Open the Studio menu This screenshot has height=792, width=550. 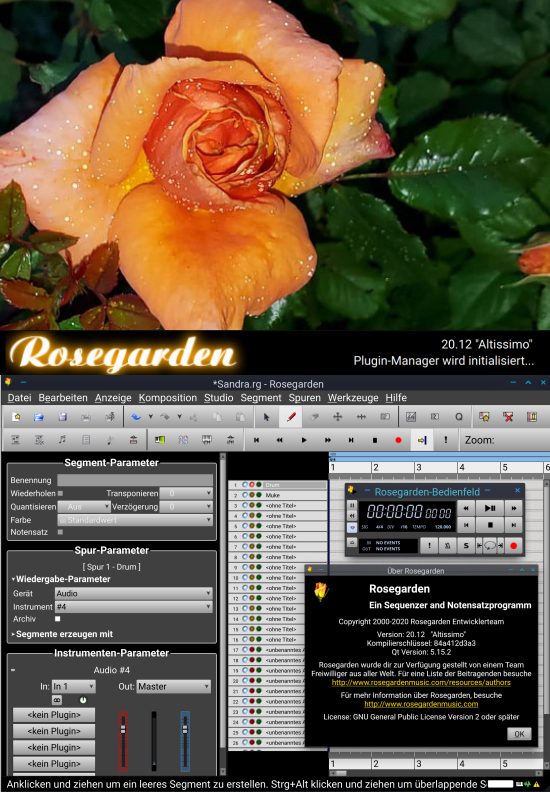click(219, 398)
